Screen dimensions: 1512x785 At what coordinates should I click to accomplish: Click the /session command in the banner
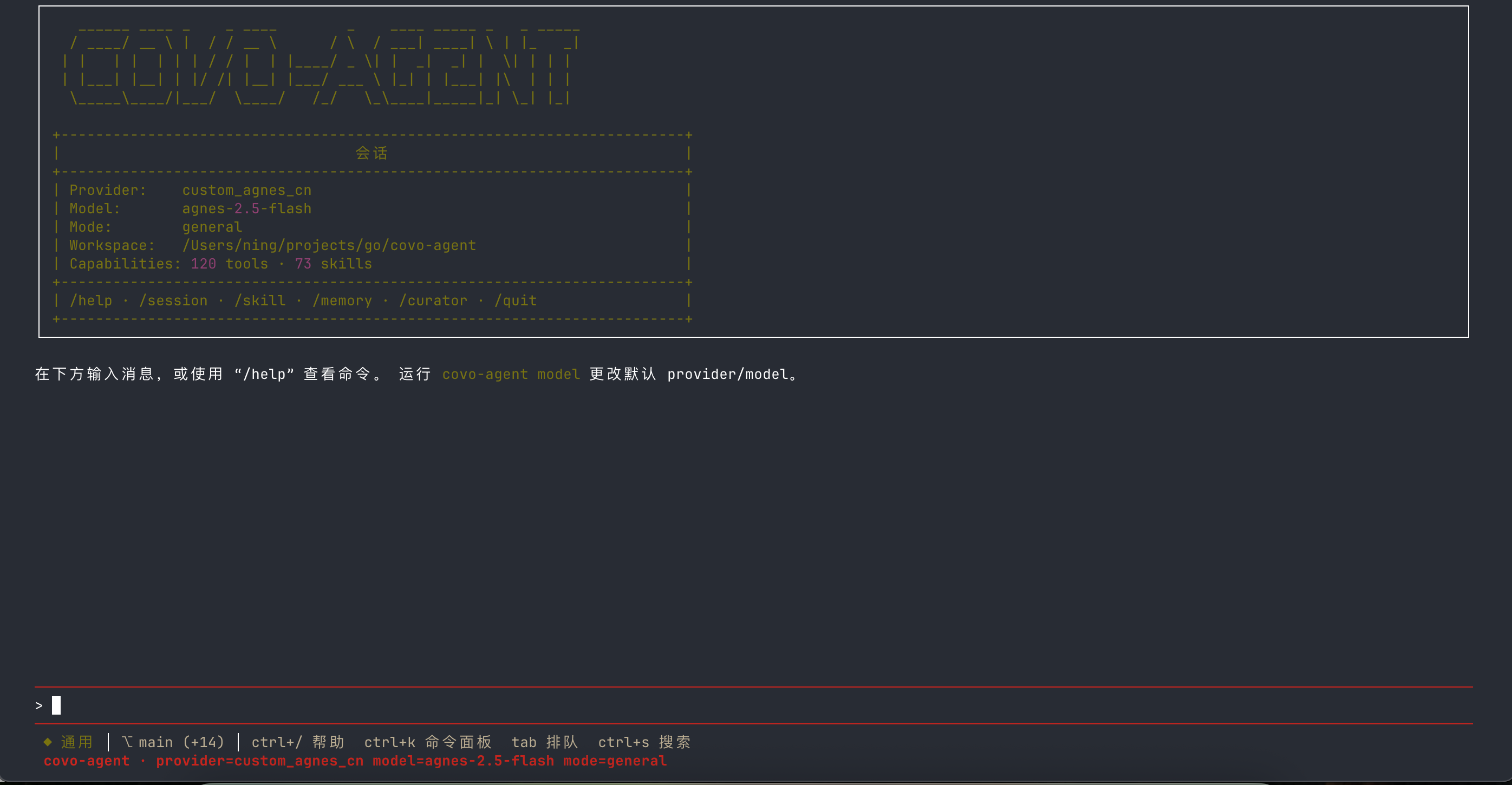pos(173,300)
